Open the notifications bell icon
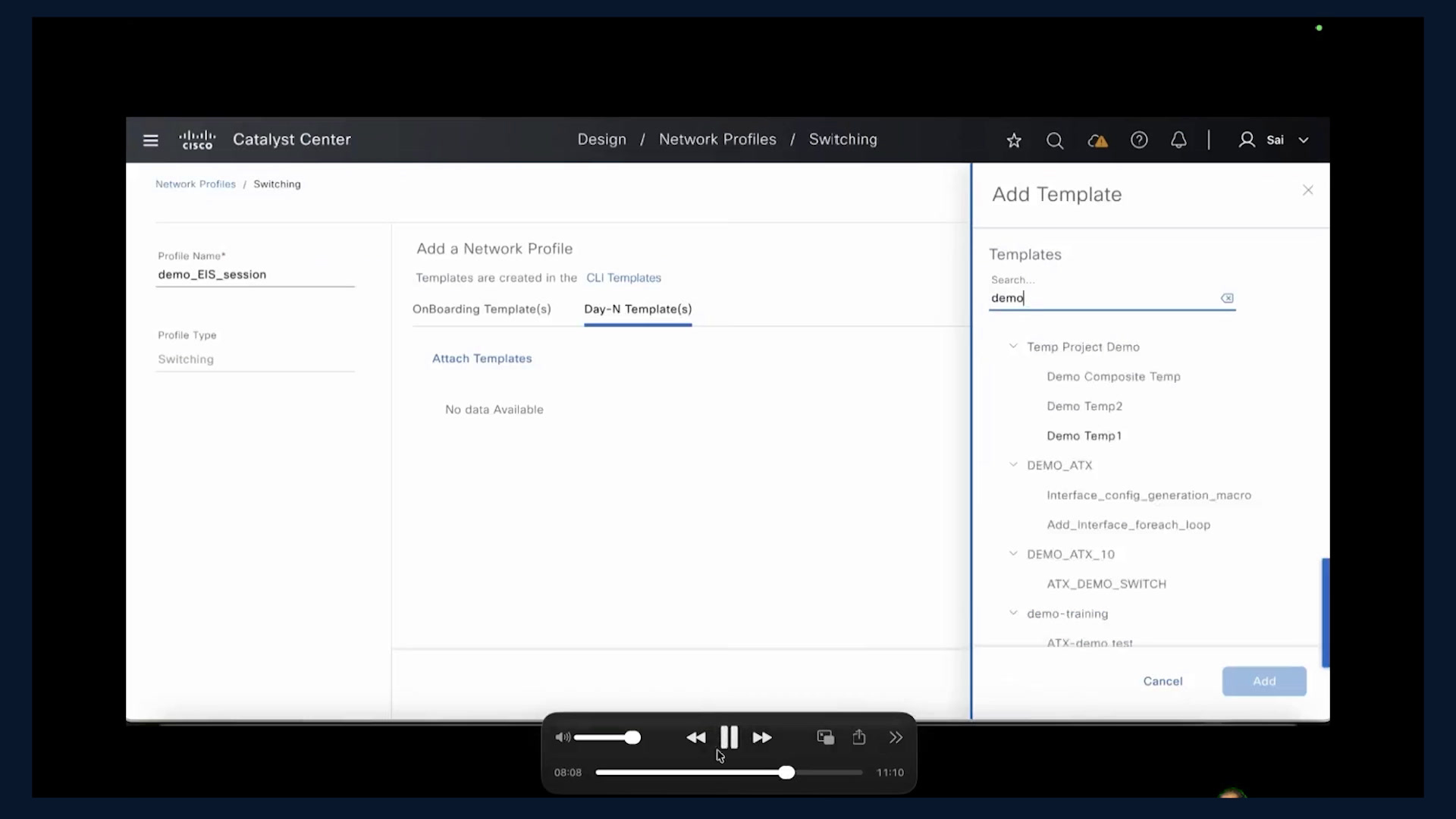This screenshot has height=819, width=1456. [1178, 140]
